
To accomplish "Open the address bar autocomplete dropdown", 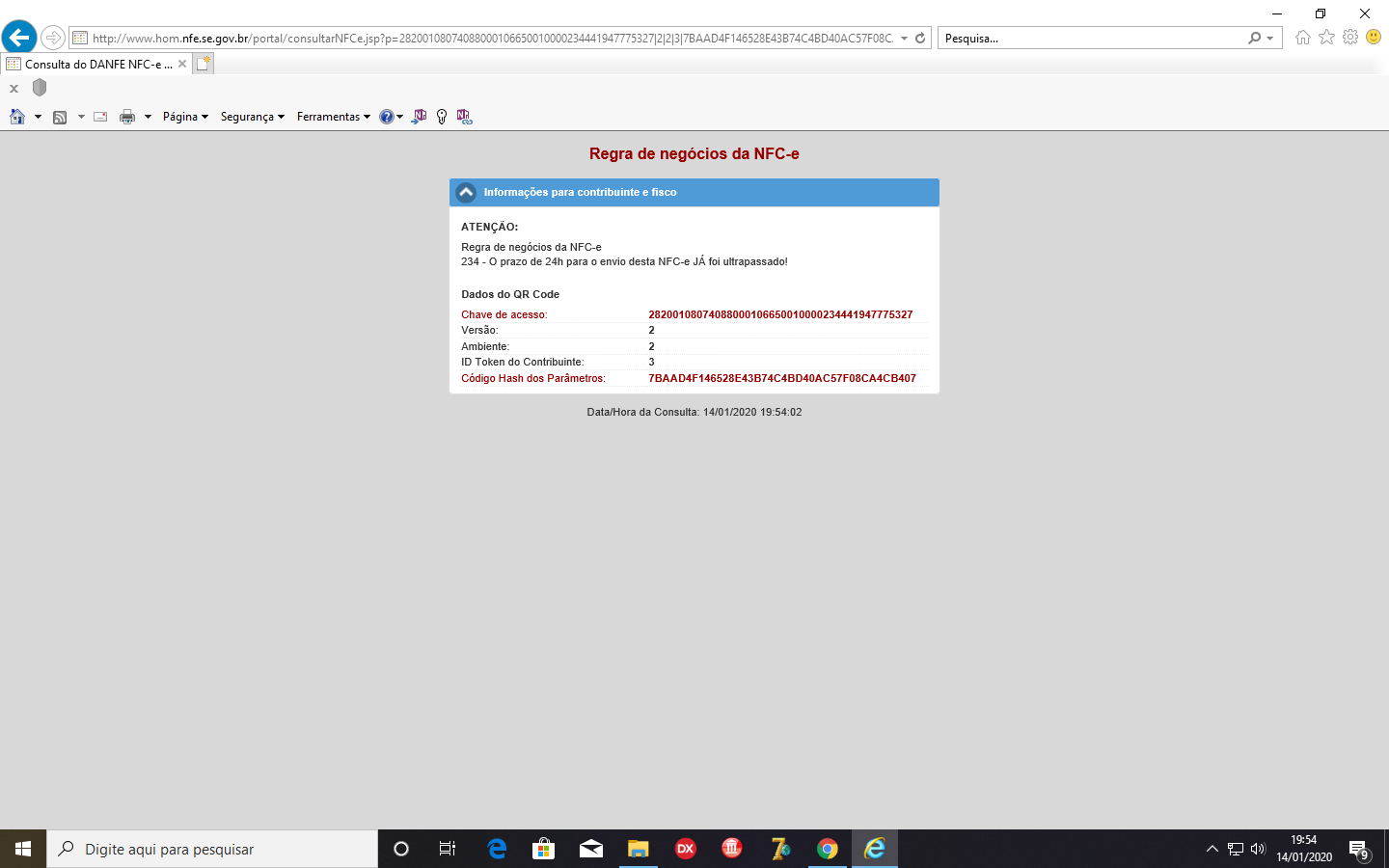I will tap(904, 39).
